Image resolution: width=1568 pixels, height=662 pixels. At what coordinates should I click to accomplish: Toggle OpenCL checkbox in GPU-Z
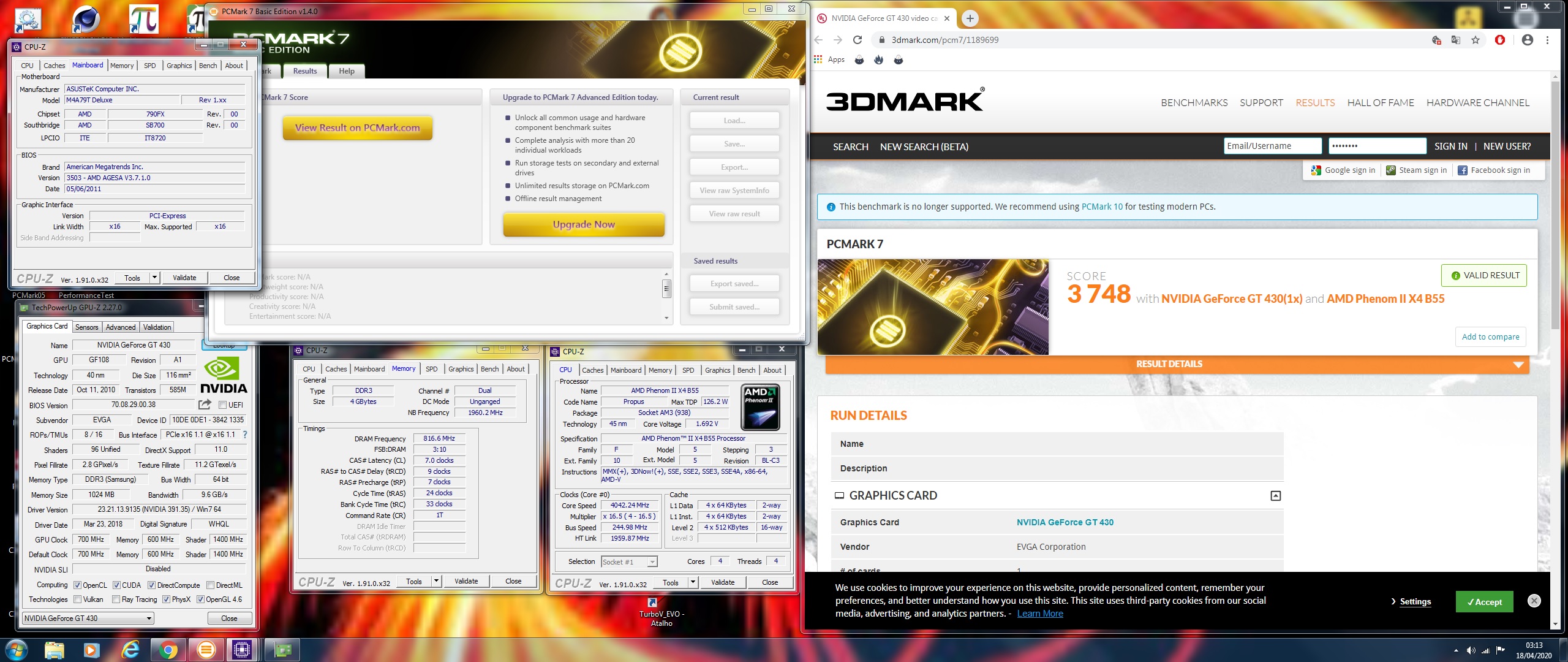tap(78, 585)
